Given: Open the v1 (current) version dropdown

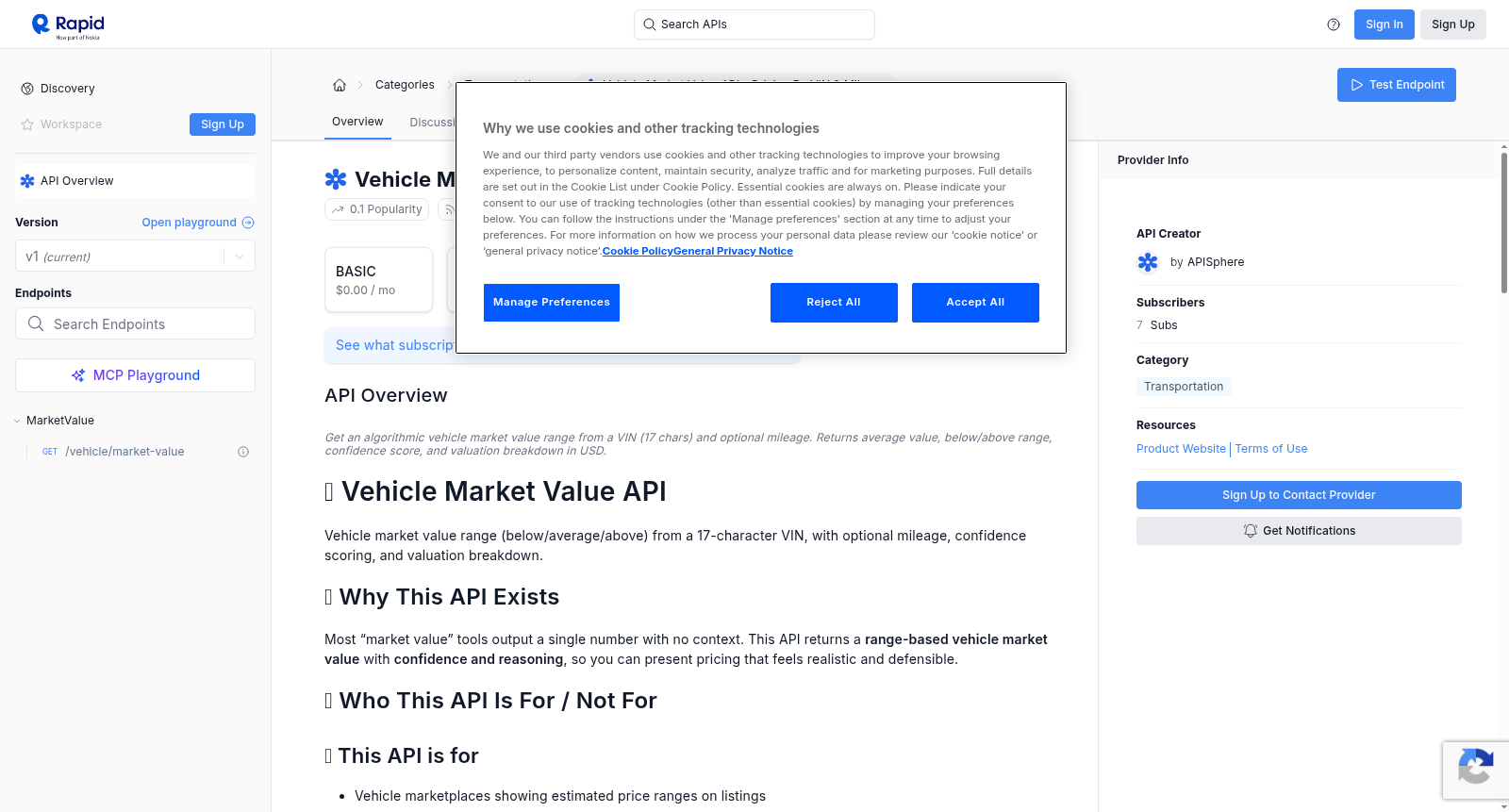Looking at the screenshot, I should point(135,257).
